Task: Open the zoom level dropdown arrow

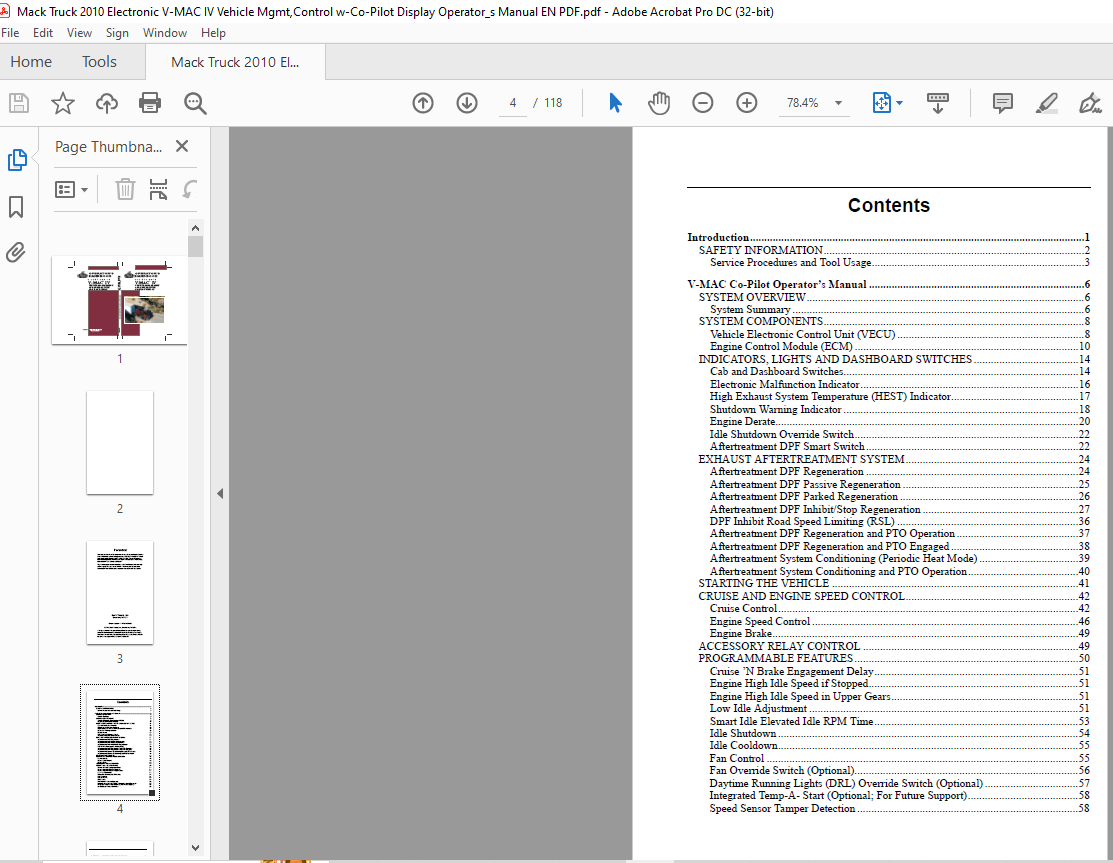Action: [838, 104]
